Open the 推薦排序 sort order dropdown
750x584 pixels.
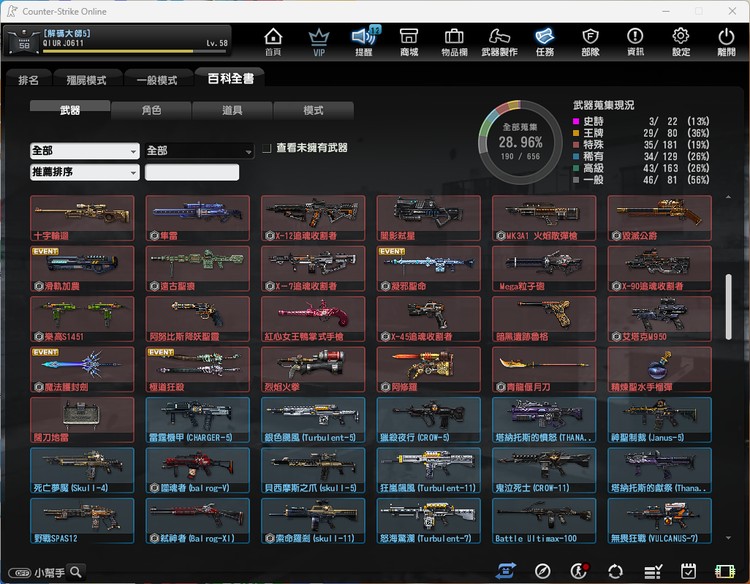85,172
